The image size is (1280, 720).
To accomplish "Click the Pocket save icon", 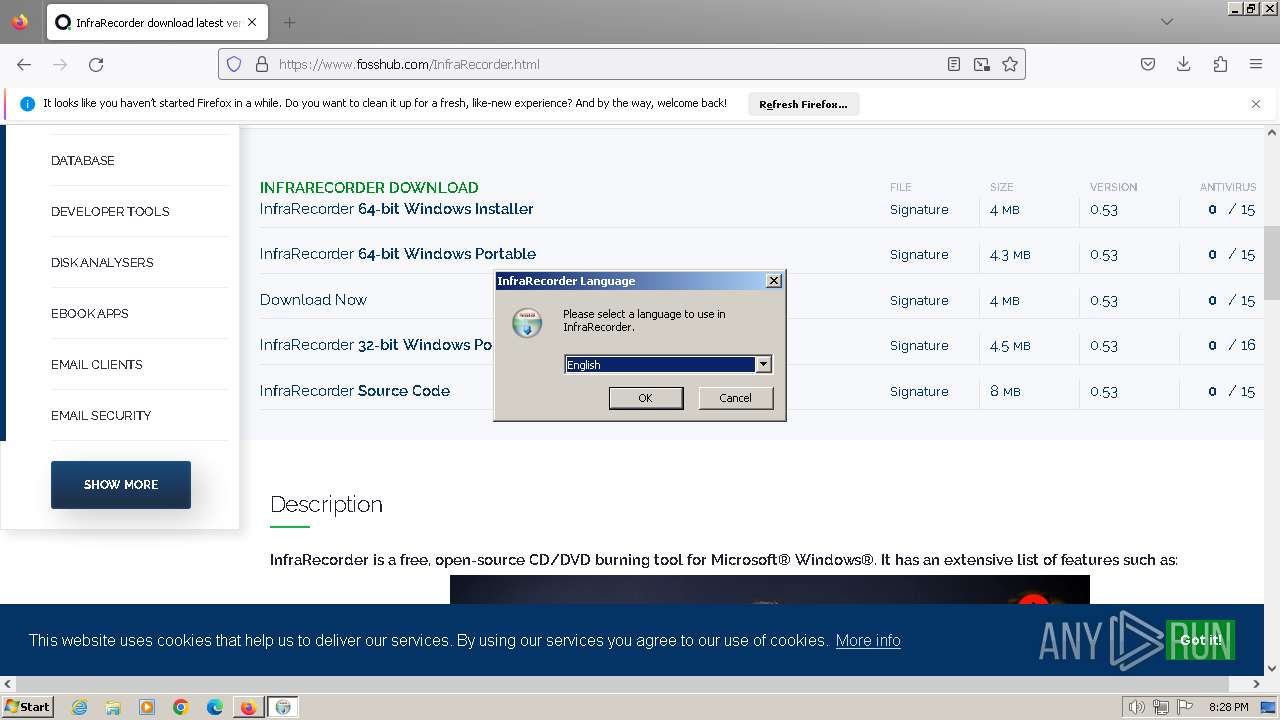I will 1148,64.
